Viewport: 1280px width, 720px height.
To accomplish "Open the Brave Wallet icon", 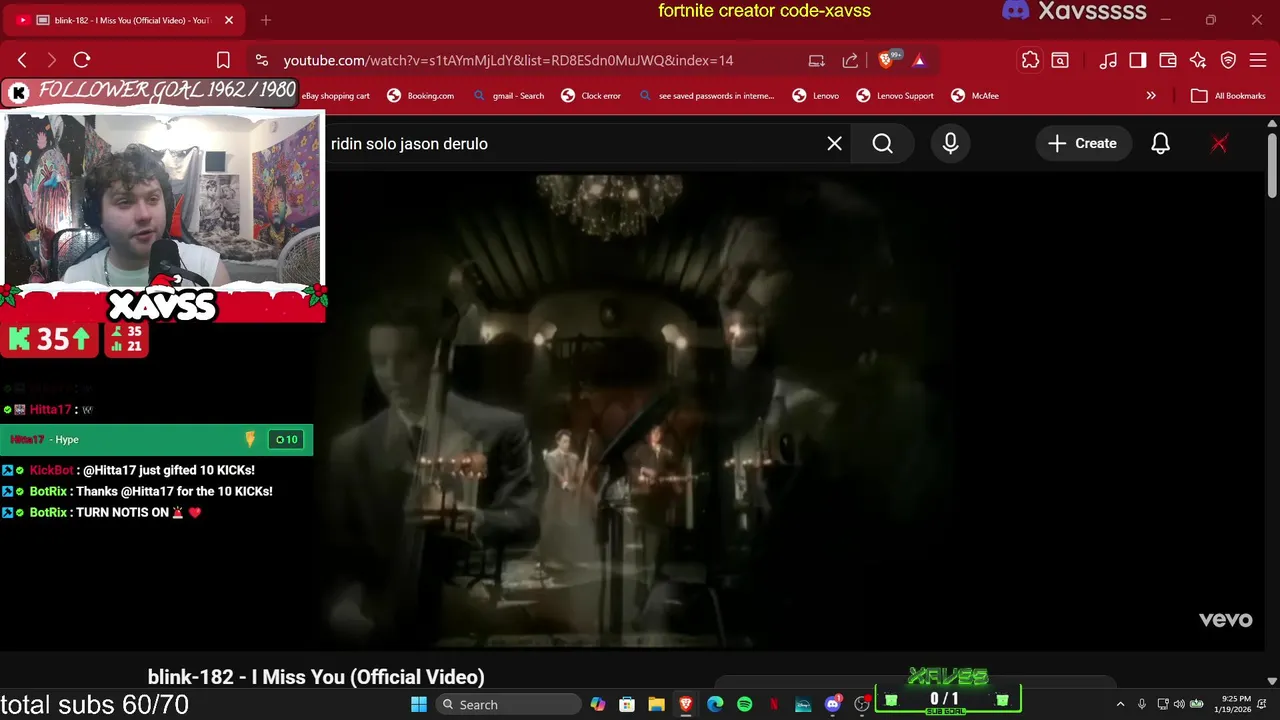I will click(1167, 60).
